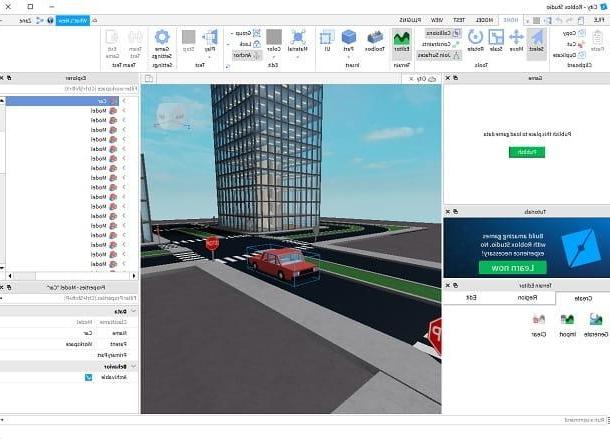This screenshot has width=610, height=439.
Task: Open the Edit tab in Terrain Editor
Action: click(x=472, y=298)
